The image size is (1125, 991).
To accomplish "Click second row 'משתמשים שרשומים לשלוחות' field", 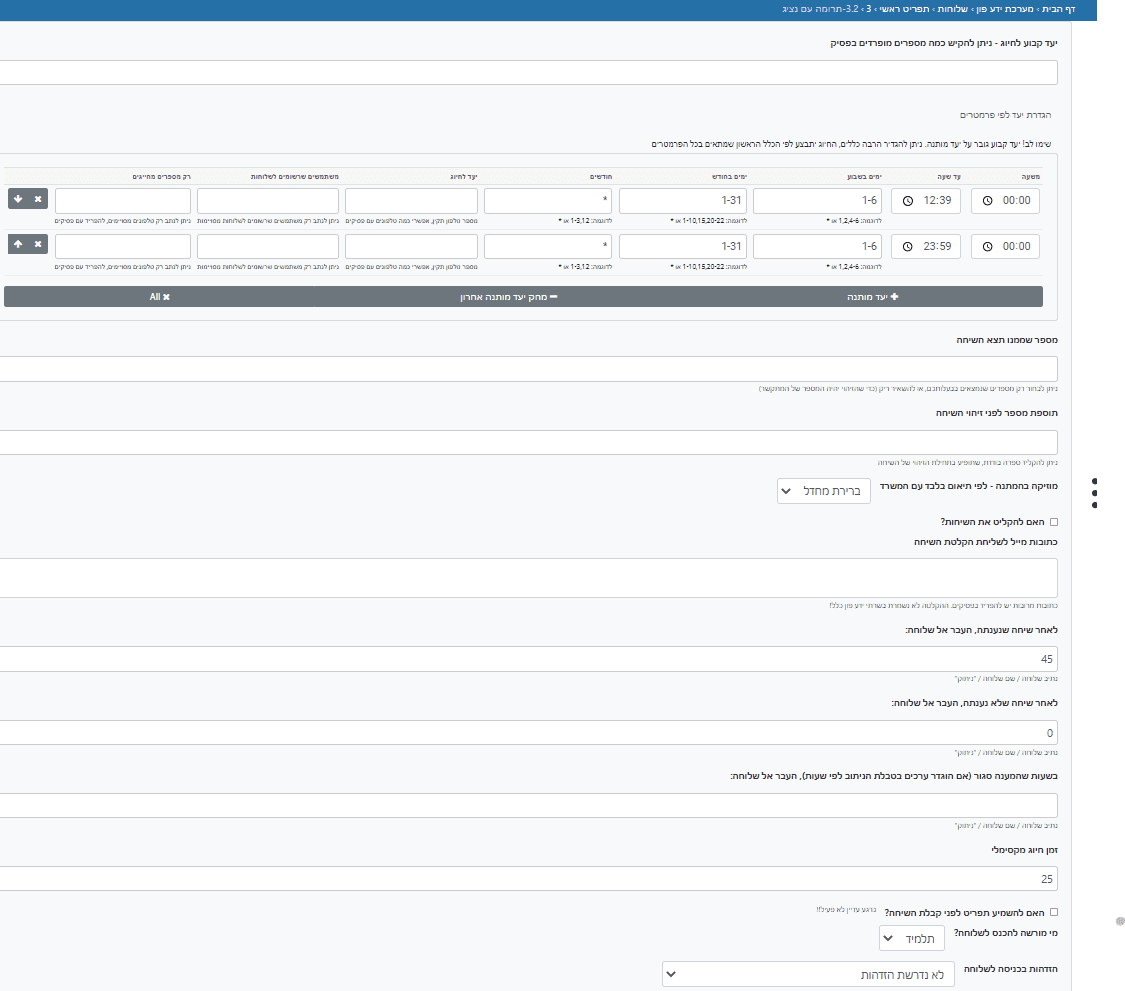I will (x=268, y=247).
